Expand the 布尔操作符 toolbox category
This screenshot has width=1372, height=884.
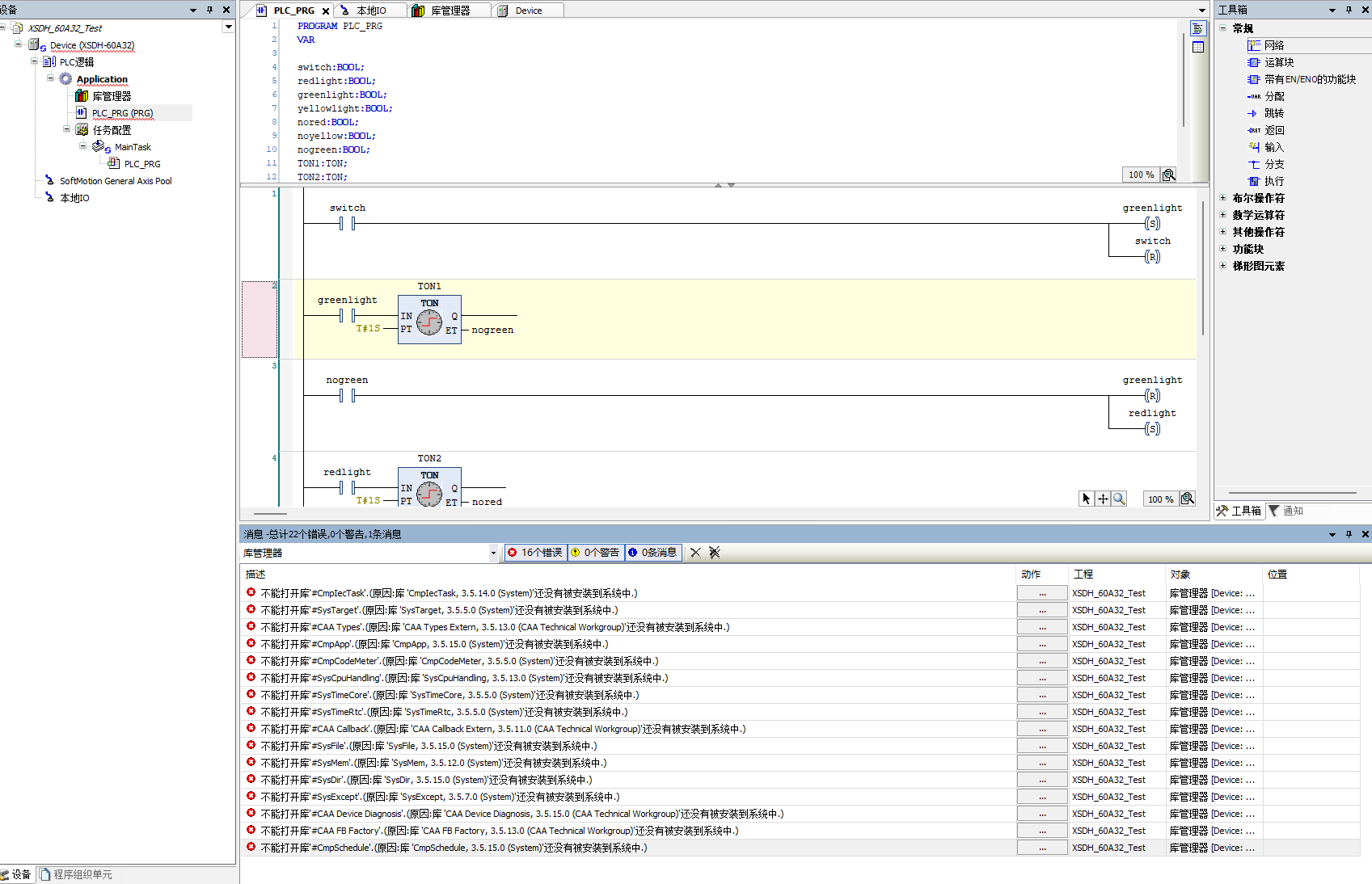click(1223, 198)
